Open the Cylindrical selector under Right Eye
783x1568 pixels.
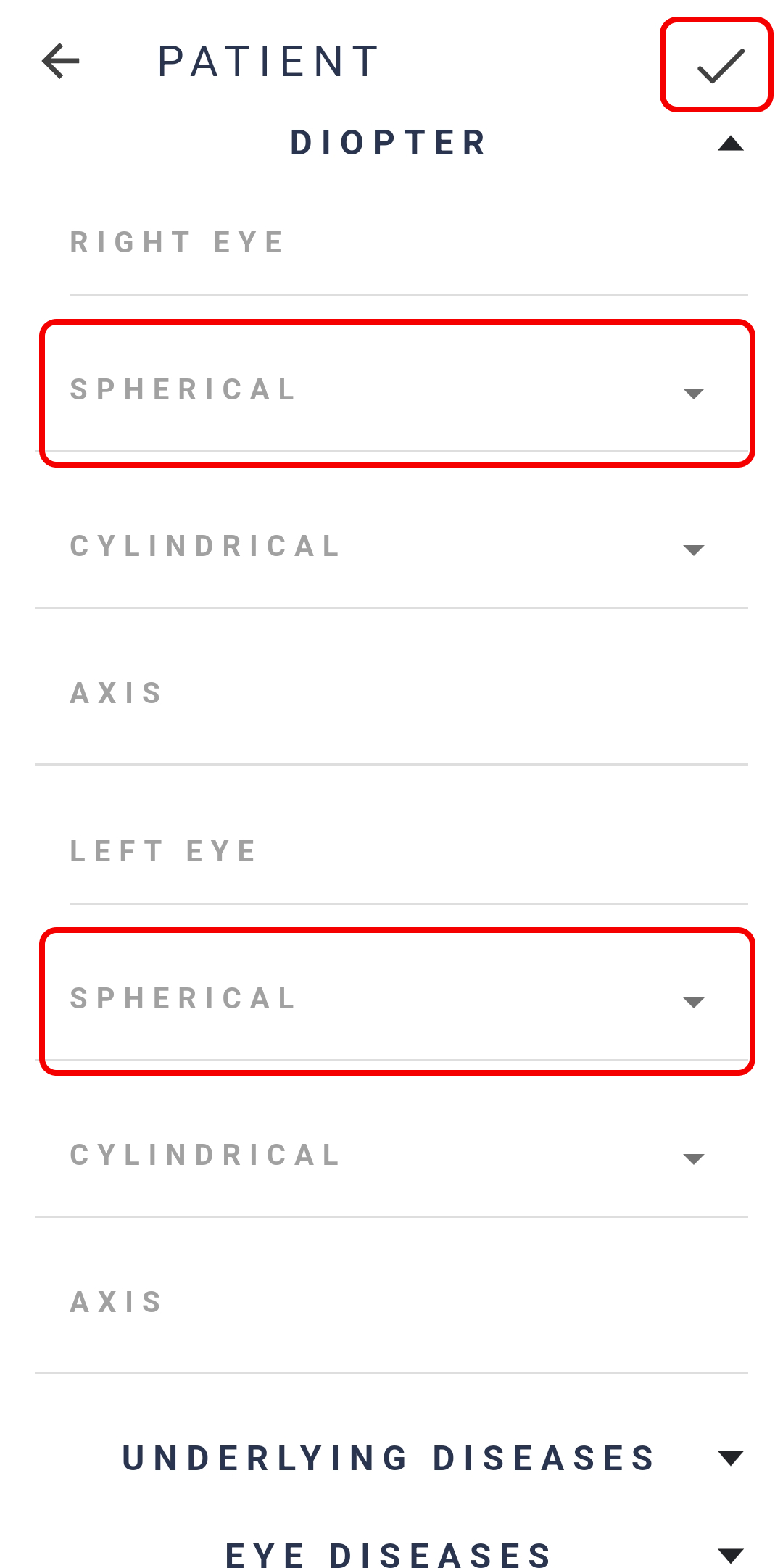click(x=391, y=547)
